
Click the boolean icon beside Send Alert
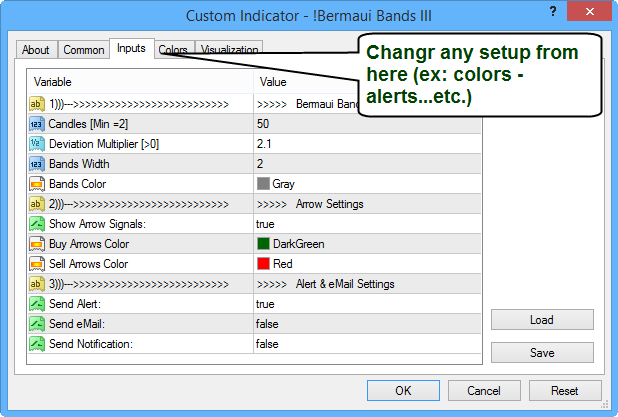pos(37,304)
